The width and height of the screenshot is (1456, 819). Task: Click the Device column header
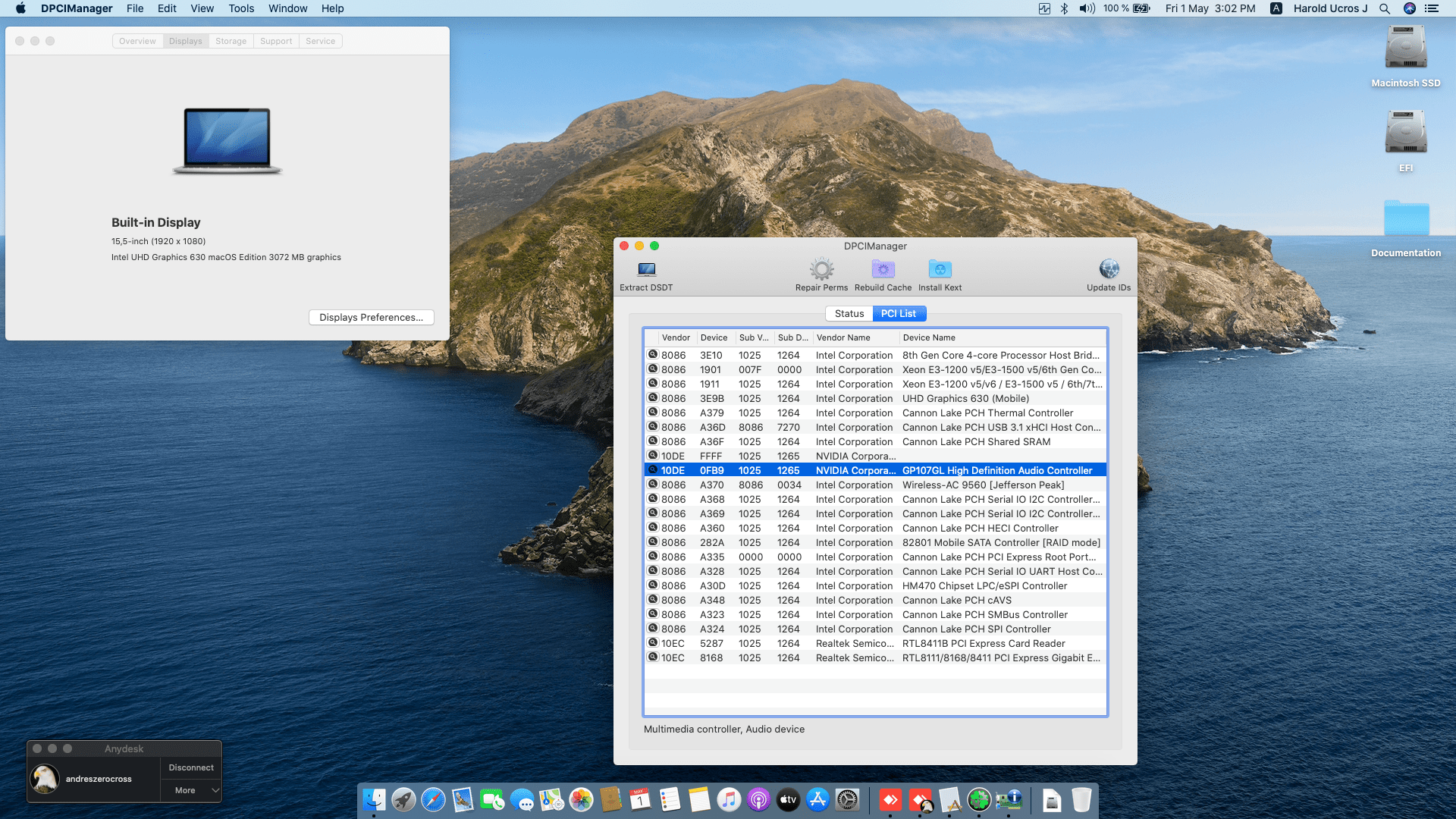[716, 337]
